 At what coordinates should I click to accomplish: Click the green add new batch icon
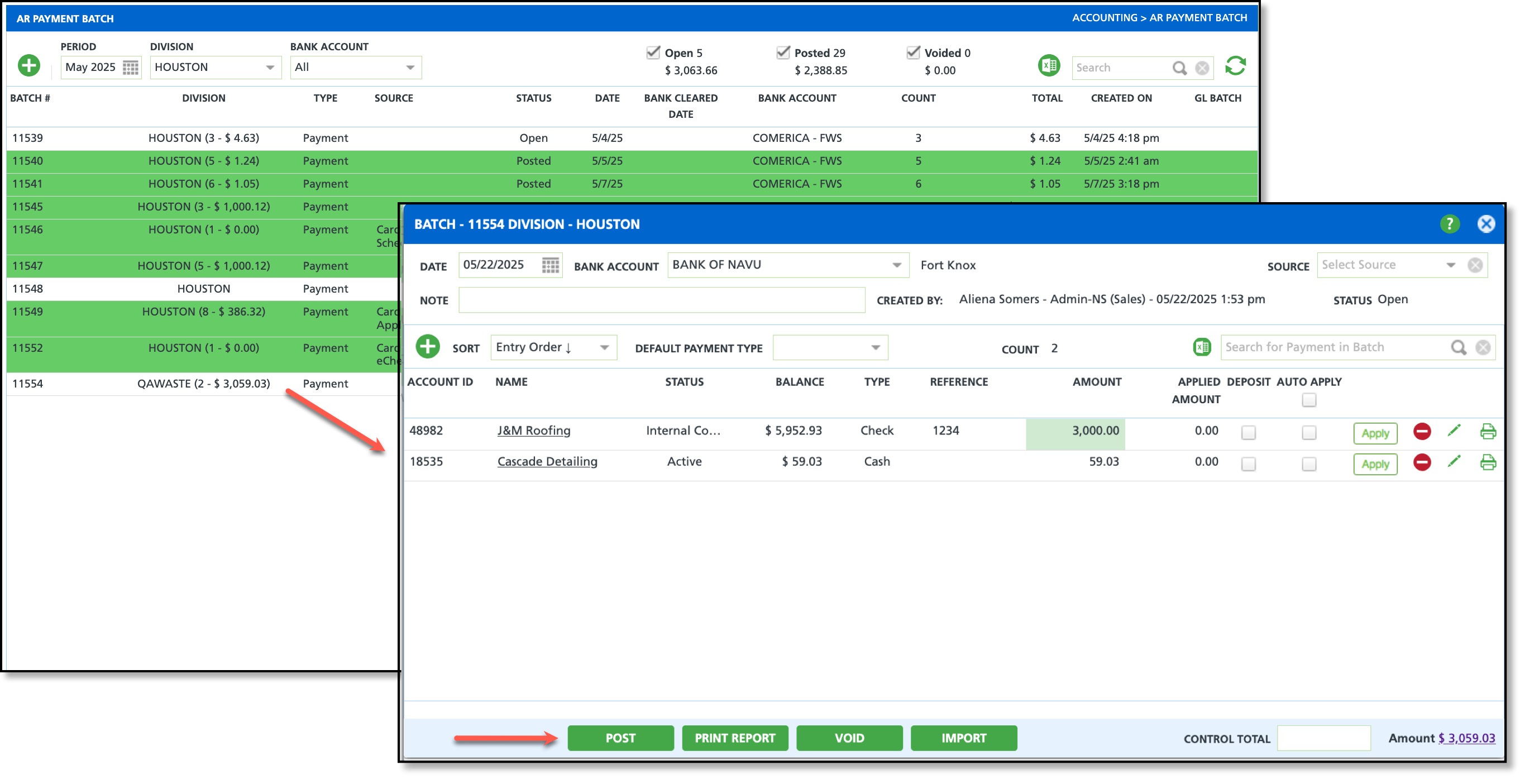29,65
